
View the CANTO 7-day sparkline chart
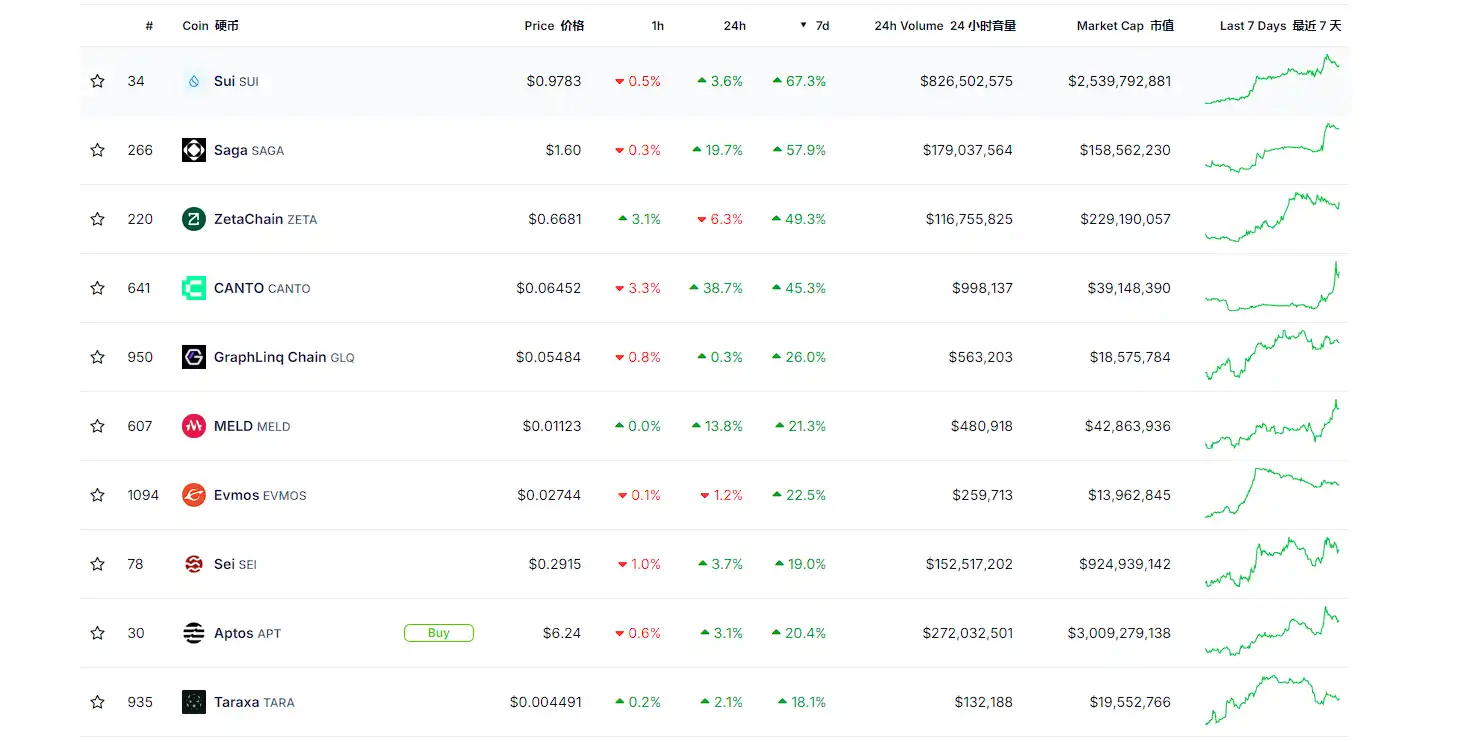[1272, 288]
